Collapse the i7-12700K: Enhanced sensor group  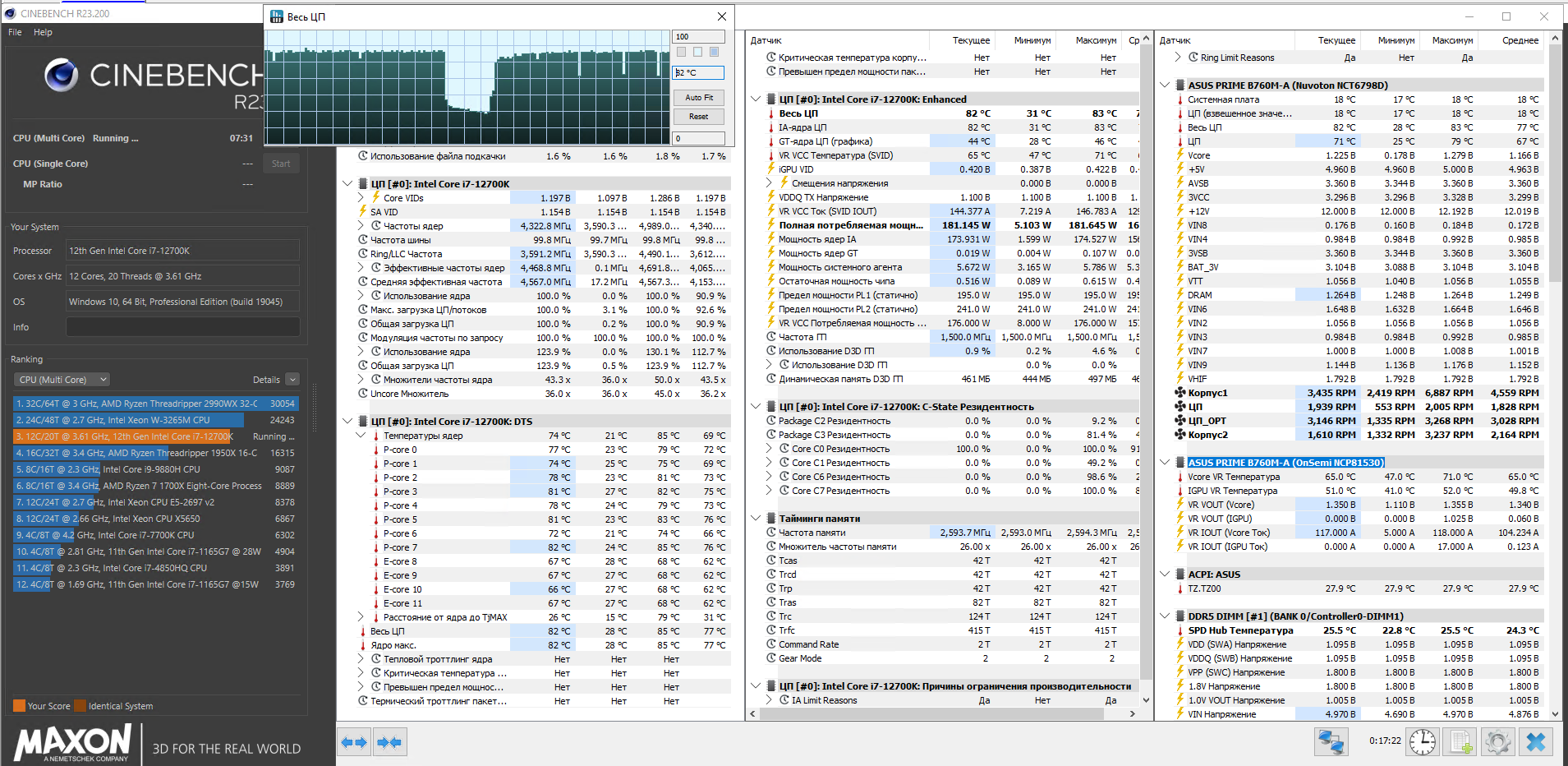[756, 99]
